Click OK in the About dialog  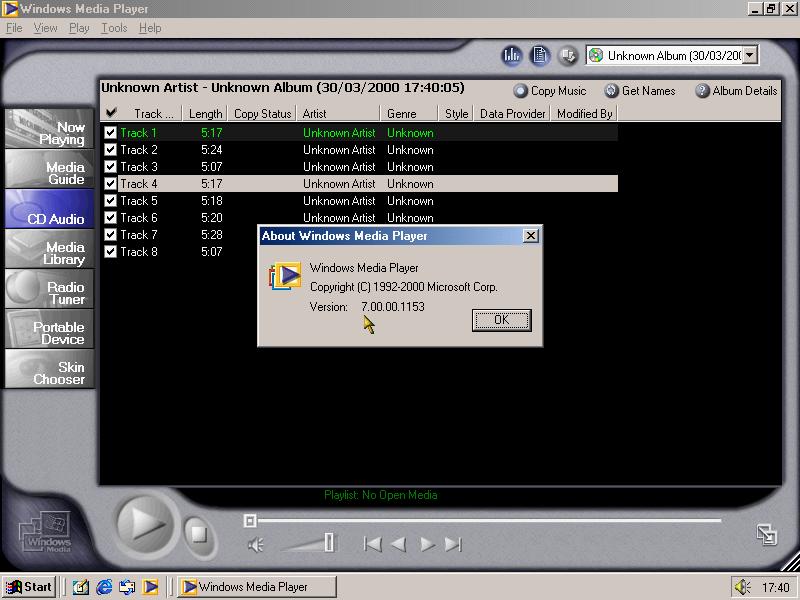[501, 320]
